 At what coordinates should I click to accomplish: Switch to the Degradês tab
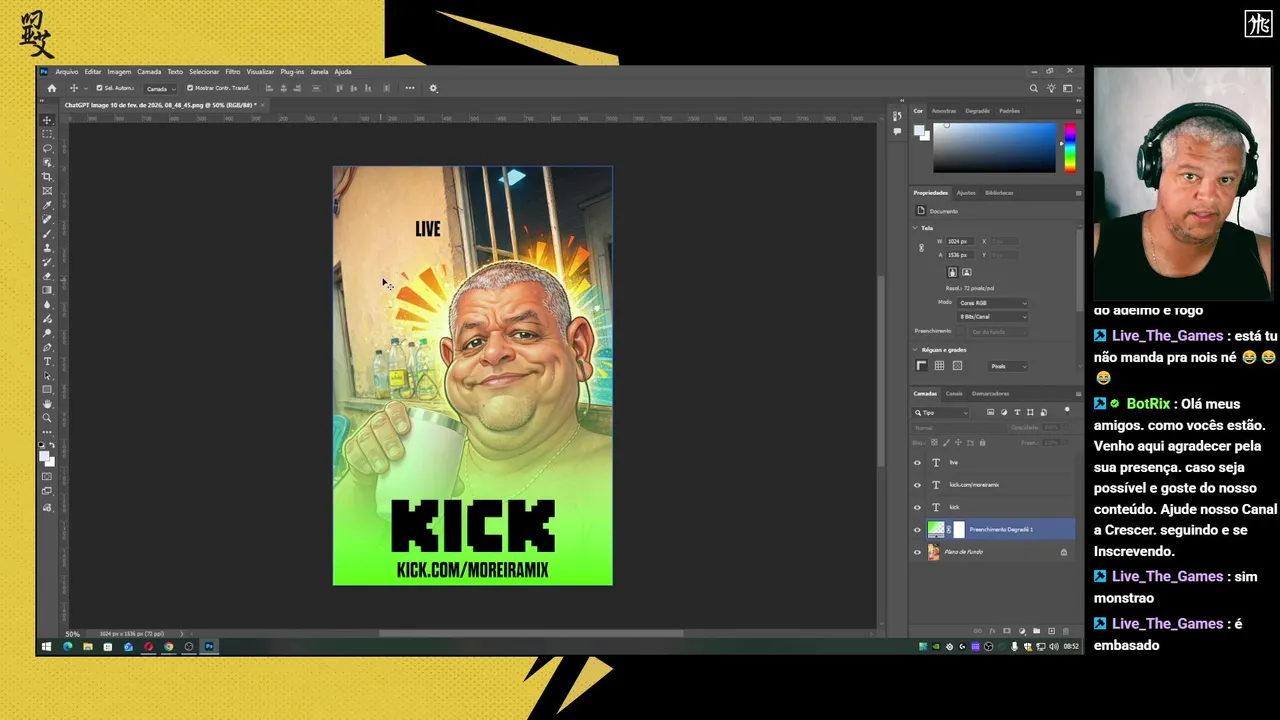977,111
